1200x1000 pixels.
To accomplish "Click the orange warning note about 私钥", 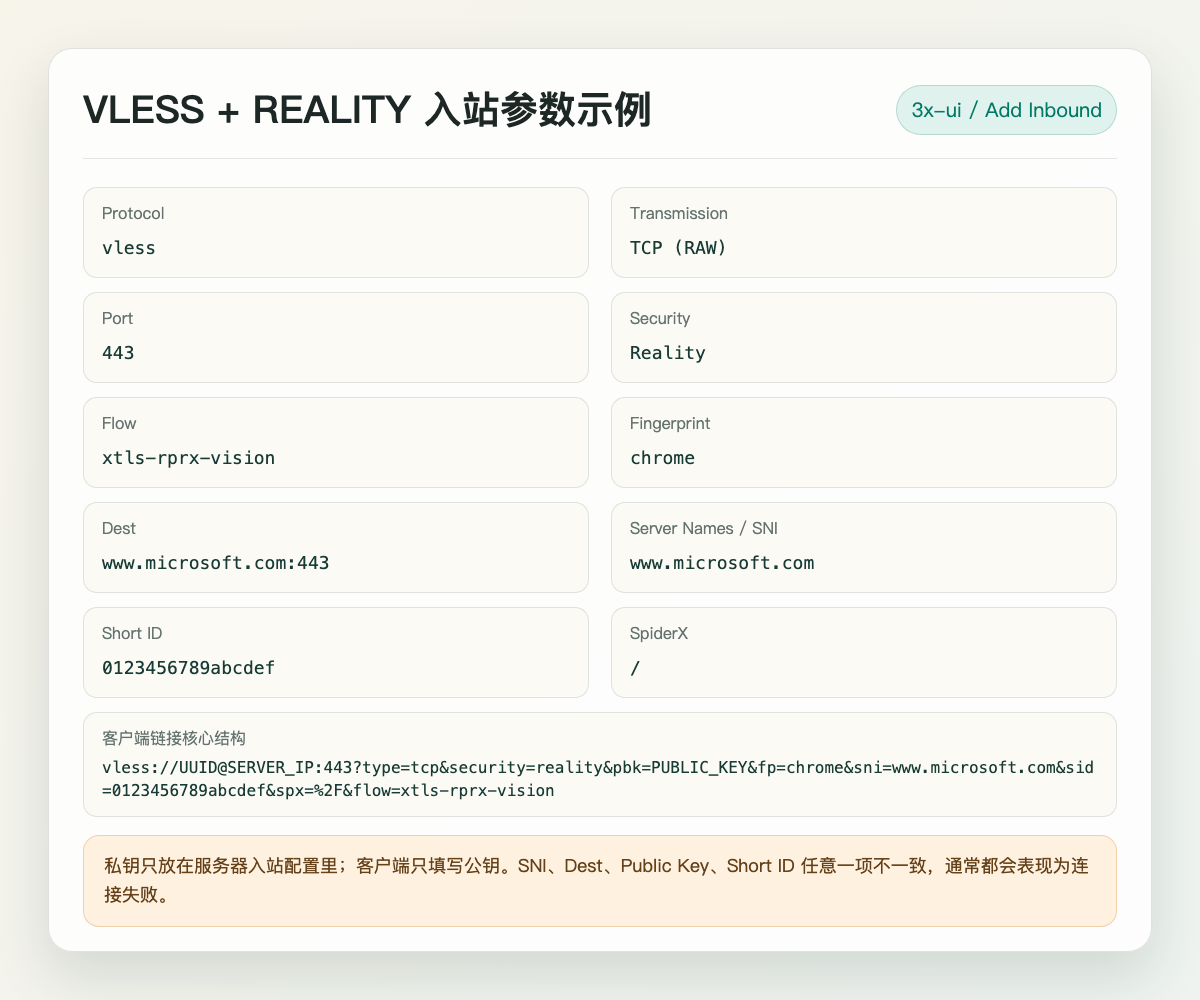I will point(600,881).
